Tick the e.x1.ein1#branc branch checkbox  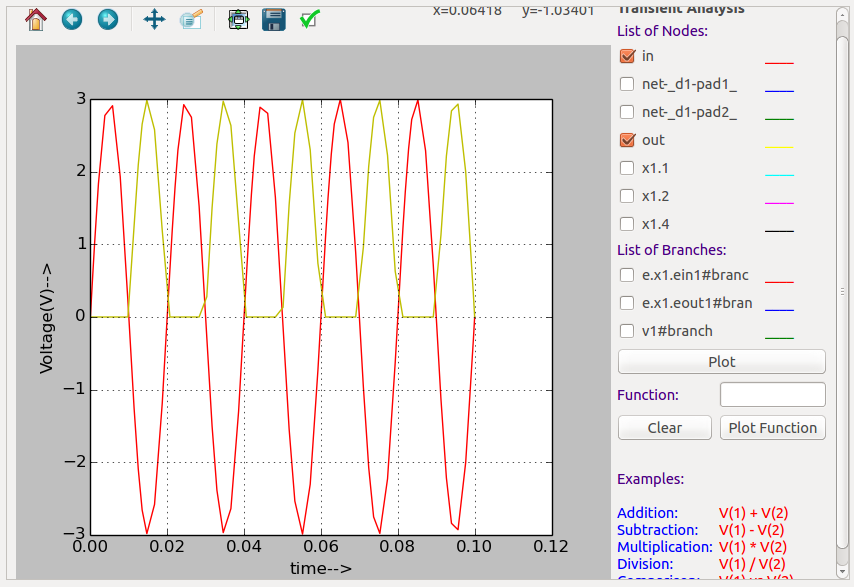pyautogui.click(x=627, y=275)
